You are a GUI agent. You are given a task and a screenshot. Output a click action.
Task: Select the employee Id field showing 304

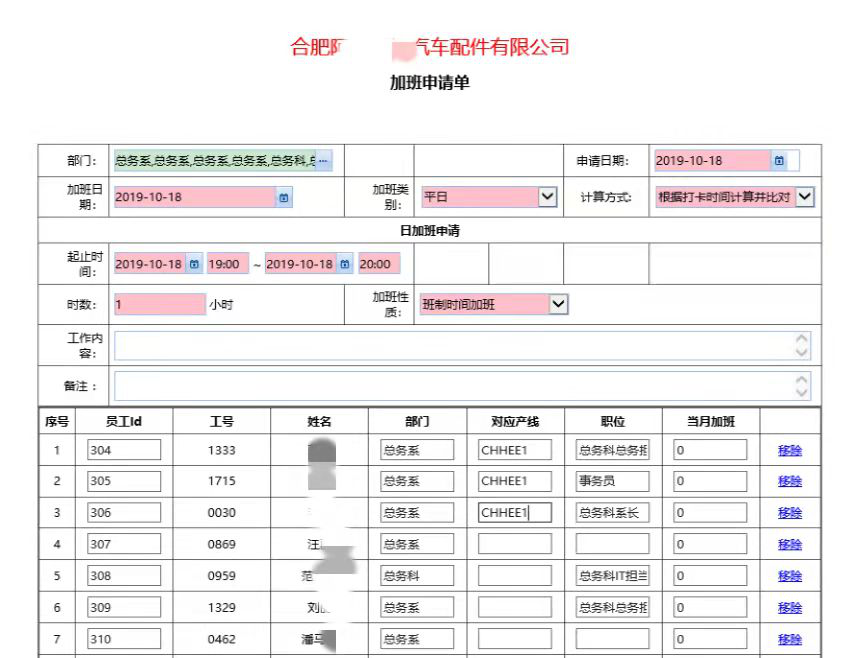click(x=125, y=450)
